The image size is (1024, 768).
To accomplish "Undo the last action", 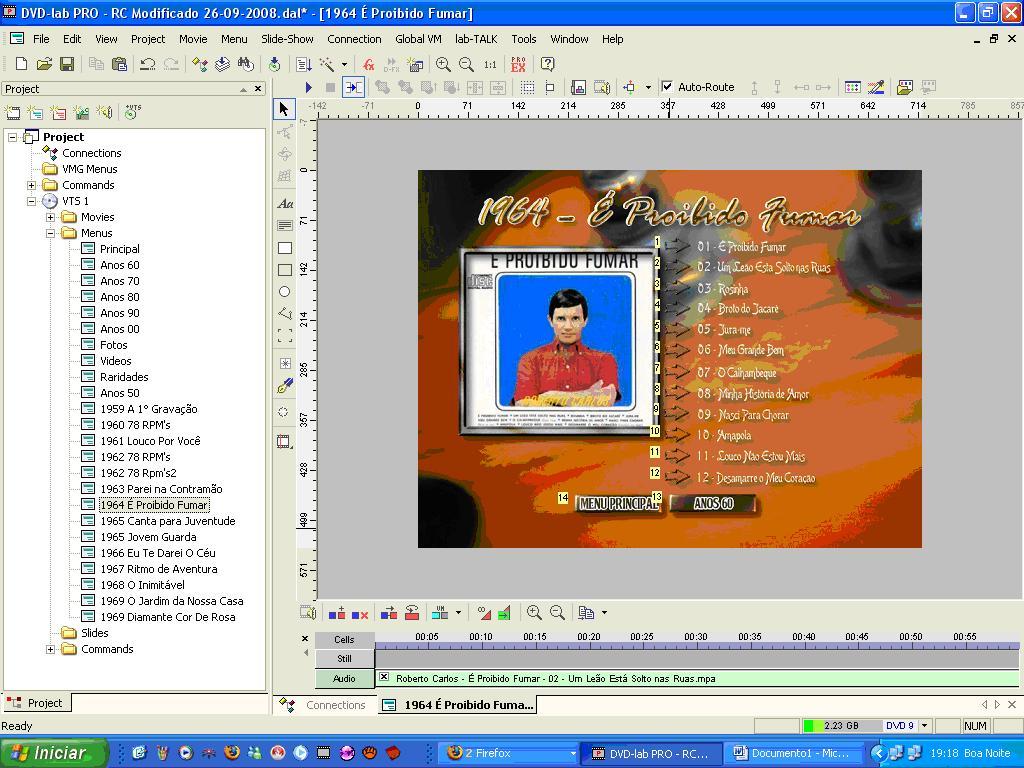I will pos(148,64).
